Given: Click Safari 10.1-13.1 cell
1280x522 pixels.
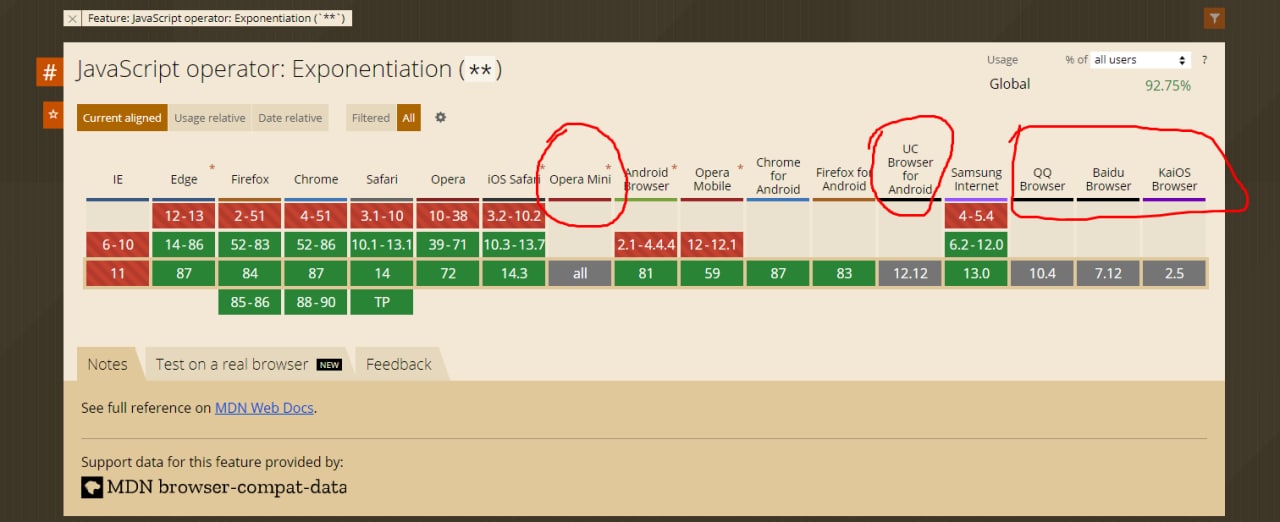Looking at the screenshot, I should click(382, 245).
